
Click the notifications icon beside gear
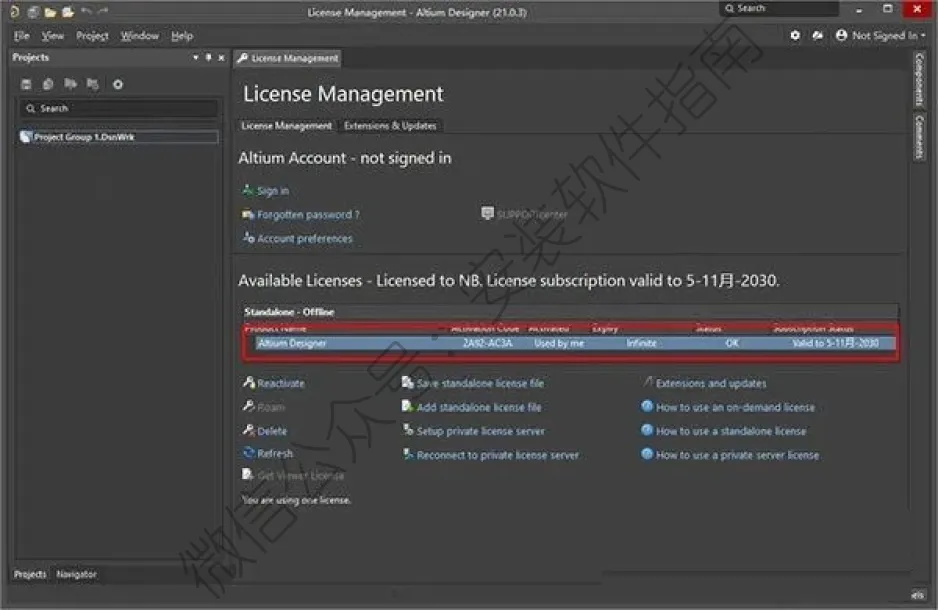(818, 35)
